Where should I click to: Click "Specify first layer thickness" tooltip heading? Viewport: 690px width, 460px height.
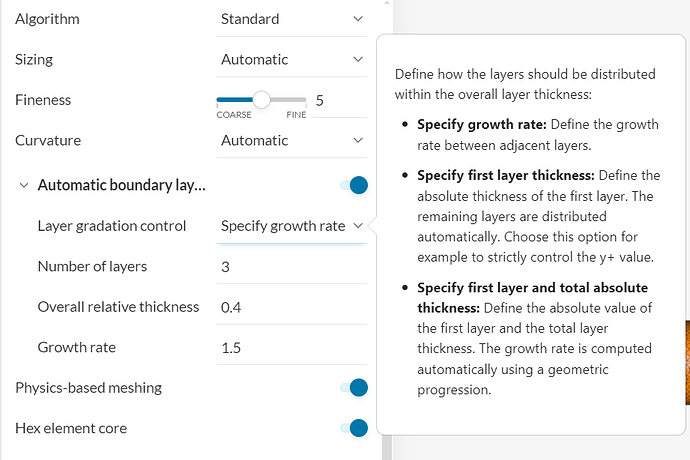505,175
